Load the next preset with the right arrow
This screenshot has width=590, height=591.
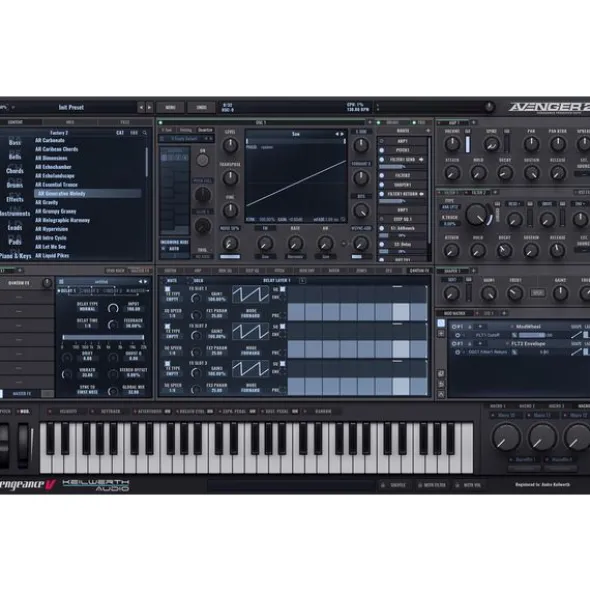[149, 108]
